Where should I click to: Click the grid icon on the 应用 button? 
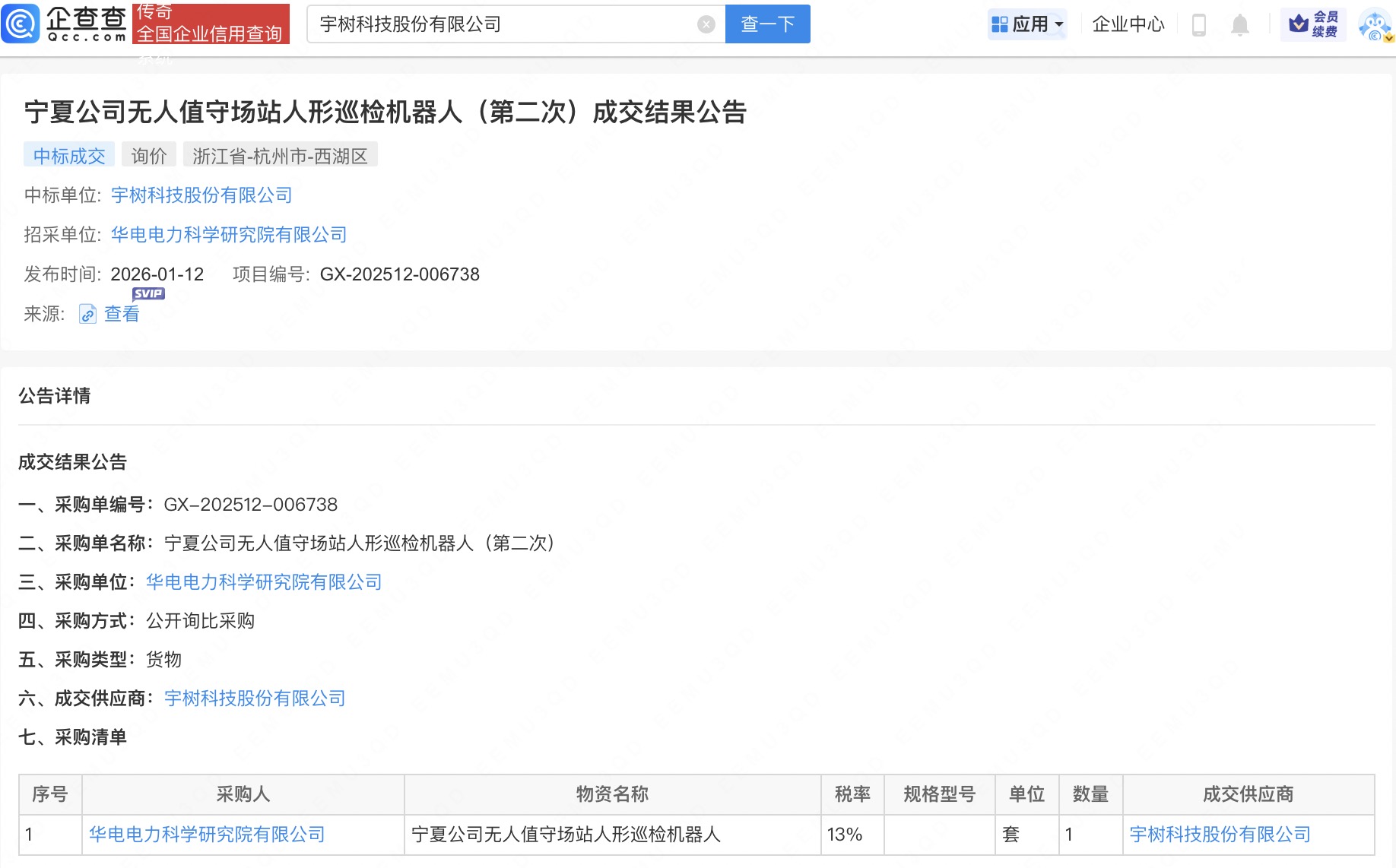point(998,24)
